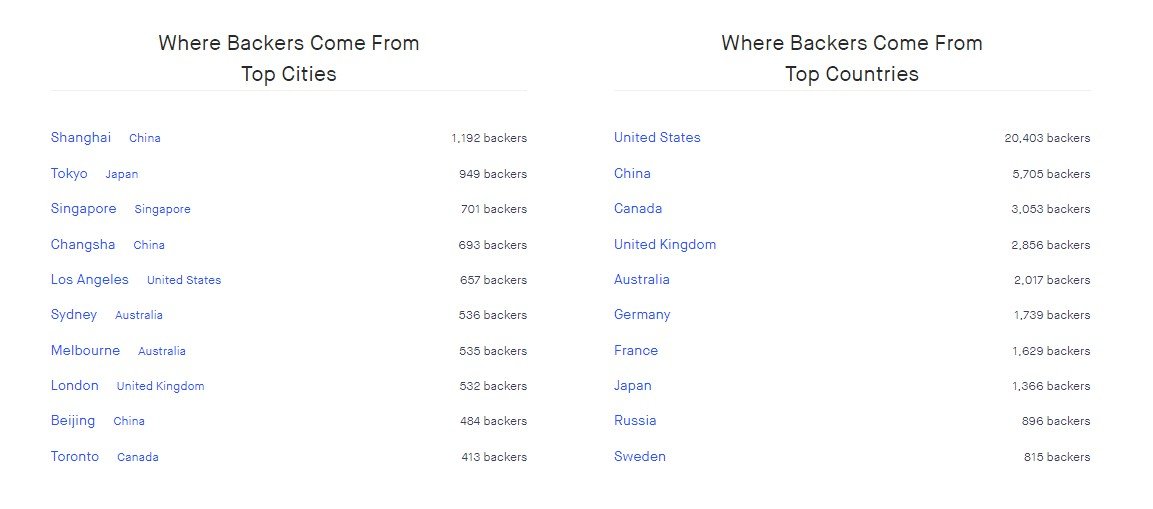Open the Changsha city link
Viewport: 1153px width, 509px height.
[x=83, y=245]
